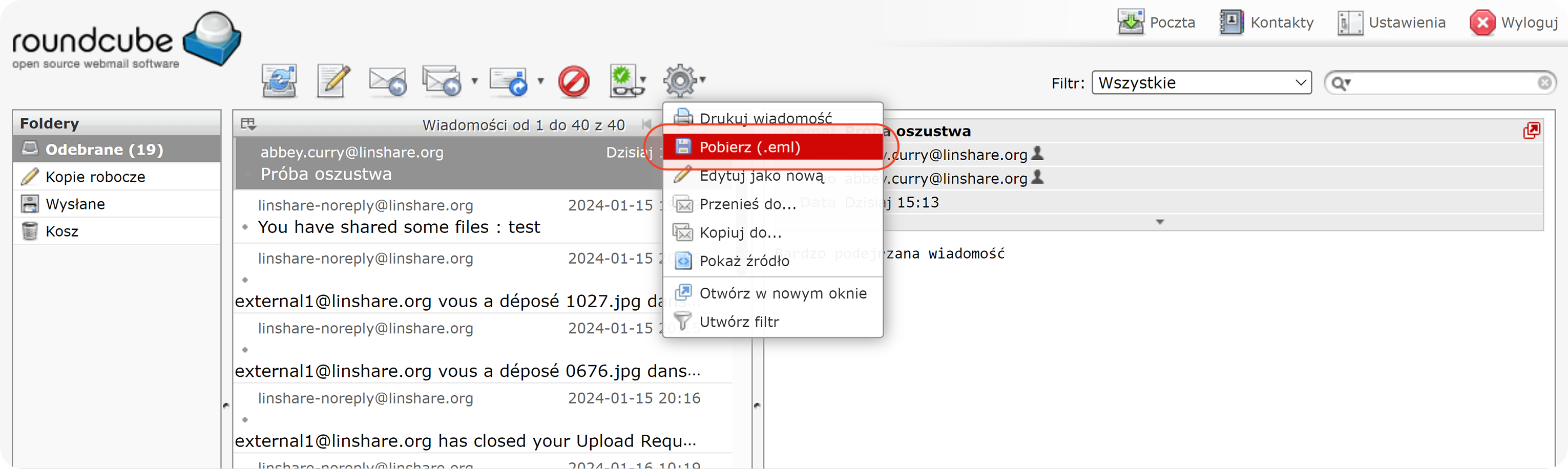Select the Odebrane (19) folder
This screenshot has height=469, width=1568.
117,149
